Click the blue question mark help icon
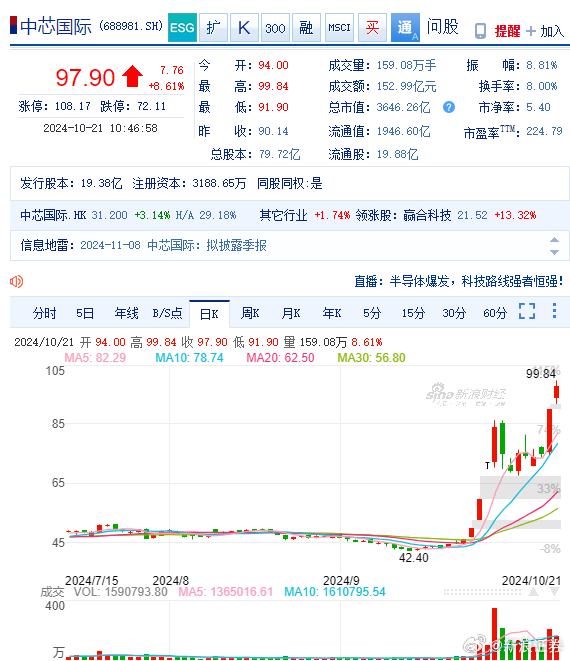 click(x=449, y=107)
